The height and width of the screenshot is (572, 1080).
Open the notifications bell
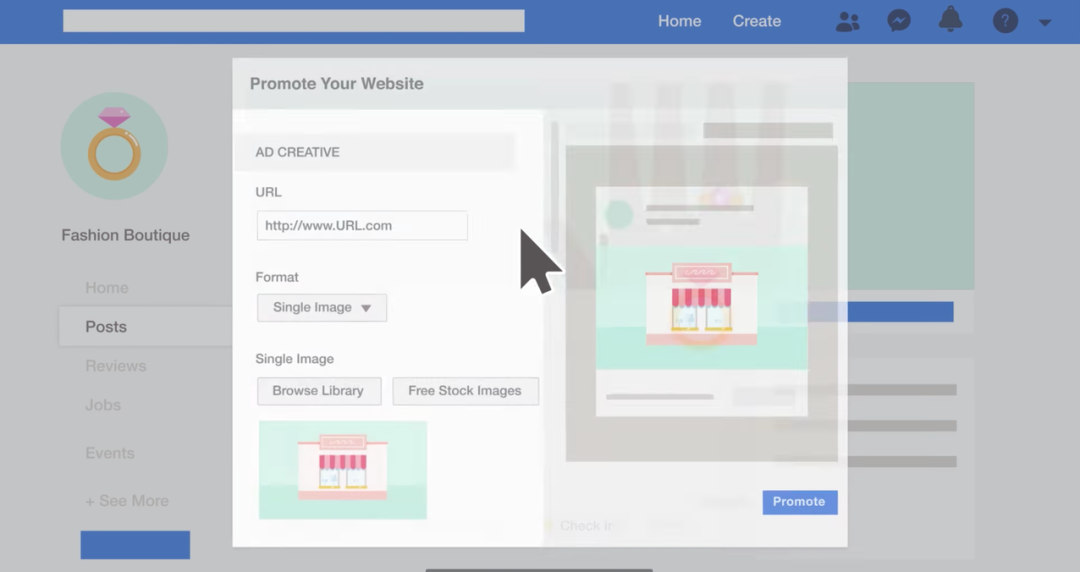[x=951, y=19]
